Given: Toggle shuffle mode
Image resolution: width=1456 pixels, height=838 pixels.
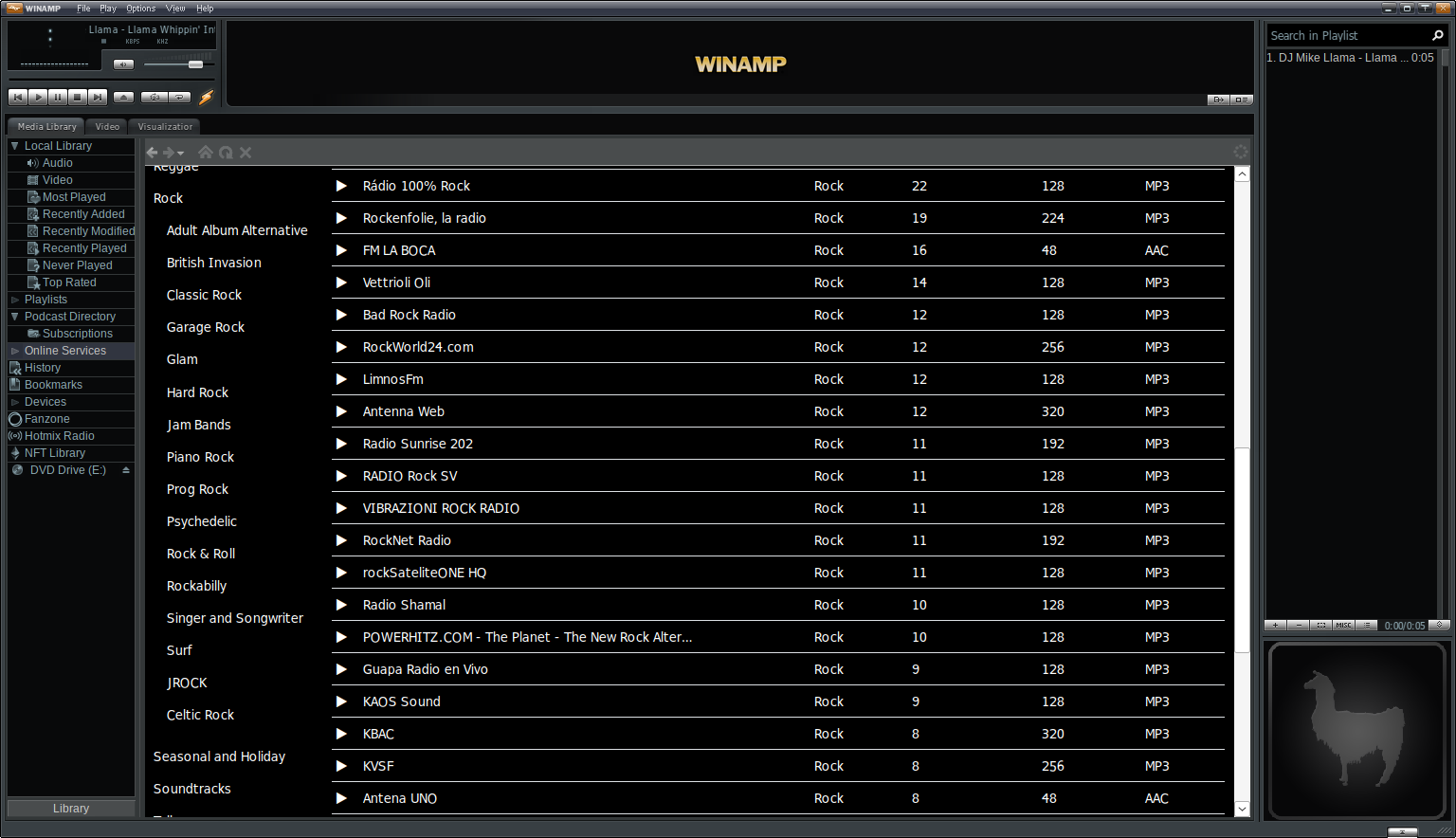Looking at the screenshot, I should [155, 97].
